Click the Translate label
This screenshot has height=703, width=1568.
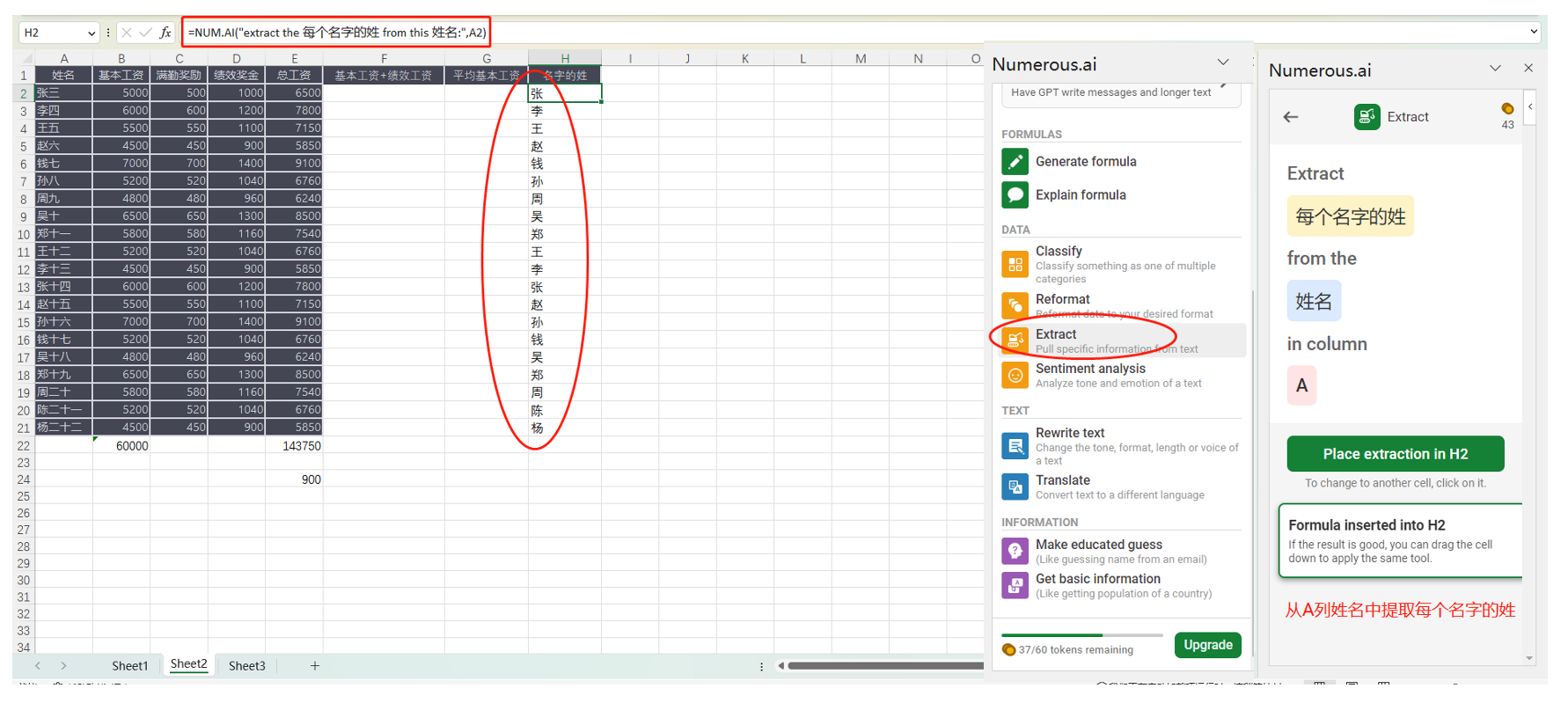[x=1063, y=480]
